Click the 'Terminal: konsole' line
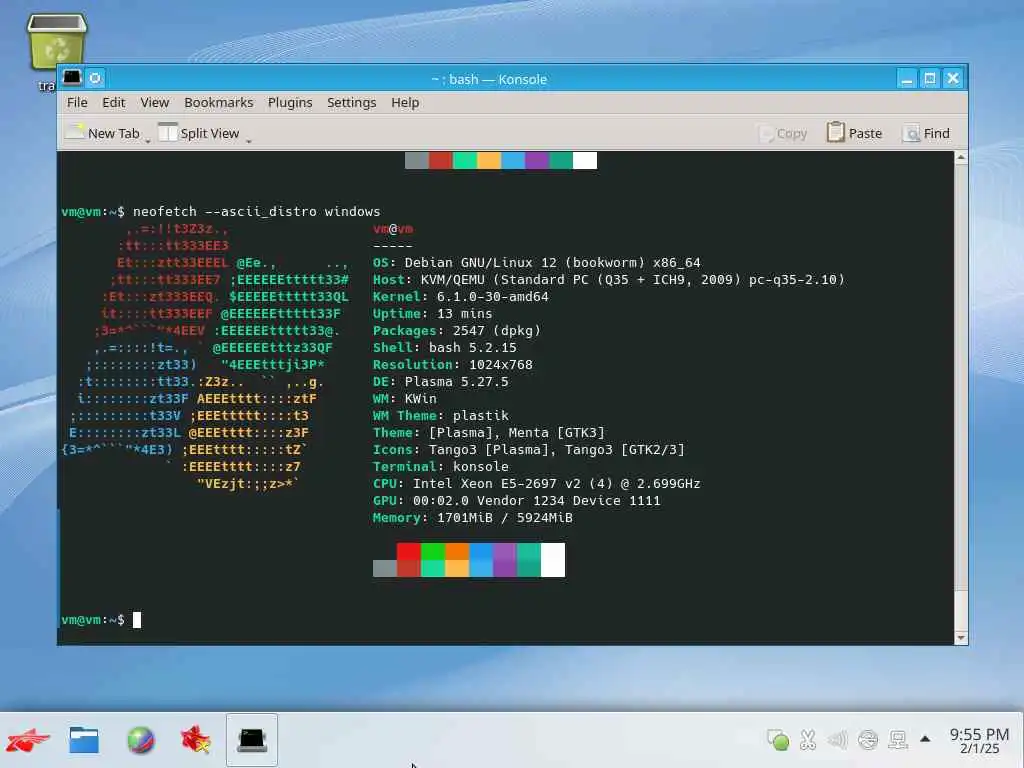The image size is (1024, 768). click(440, 466)
